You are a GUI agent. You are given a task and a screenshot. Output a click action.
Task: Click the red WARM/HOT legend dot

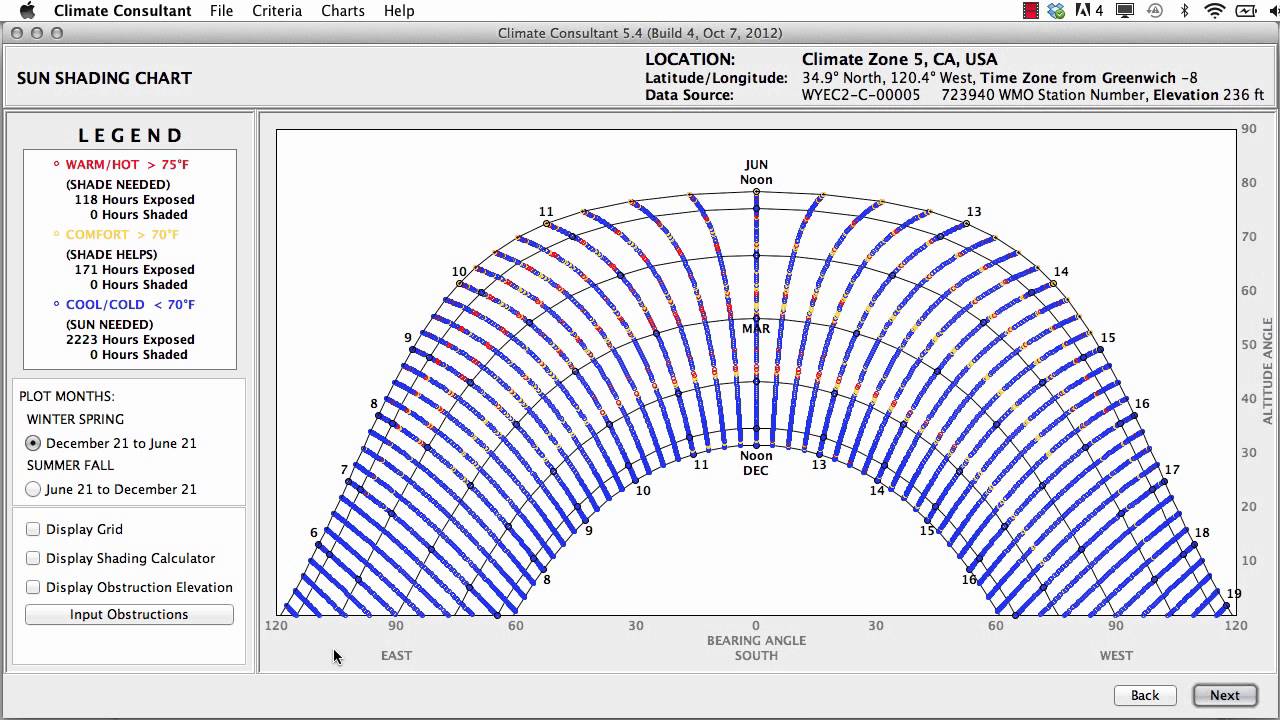[57, 163]
